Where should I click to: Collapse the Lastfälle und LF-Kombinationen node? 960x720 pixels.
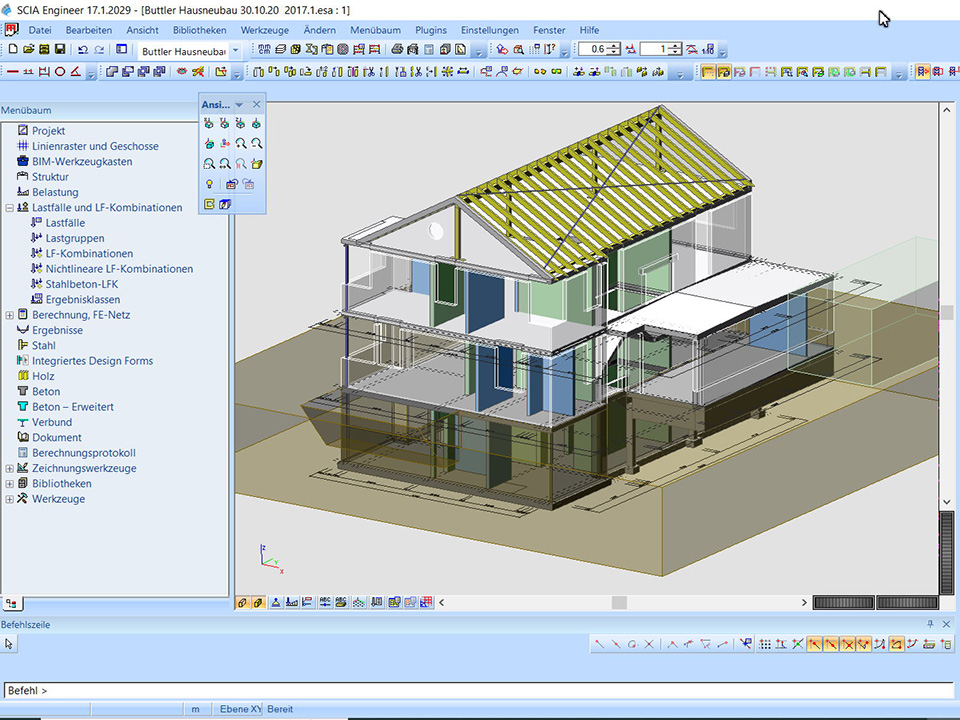(x=10, y=208)
